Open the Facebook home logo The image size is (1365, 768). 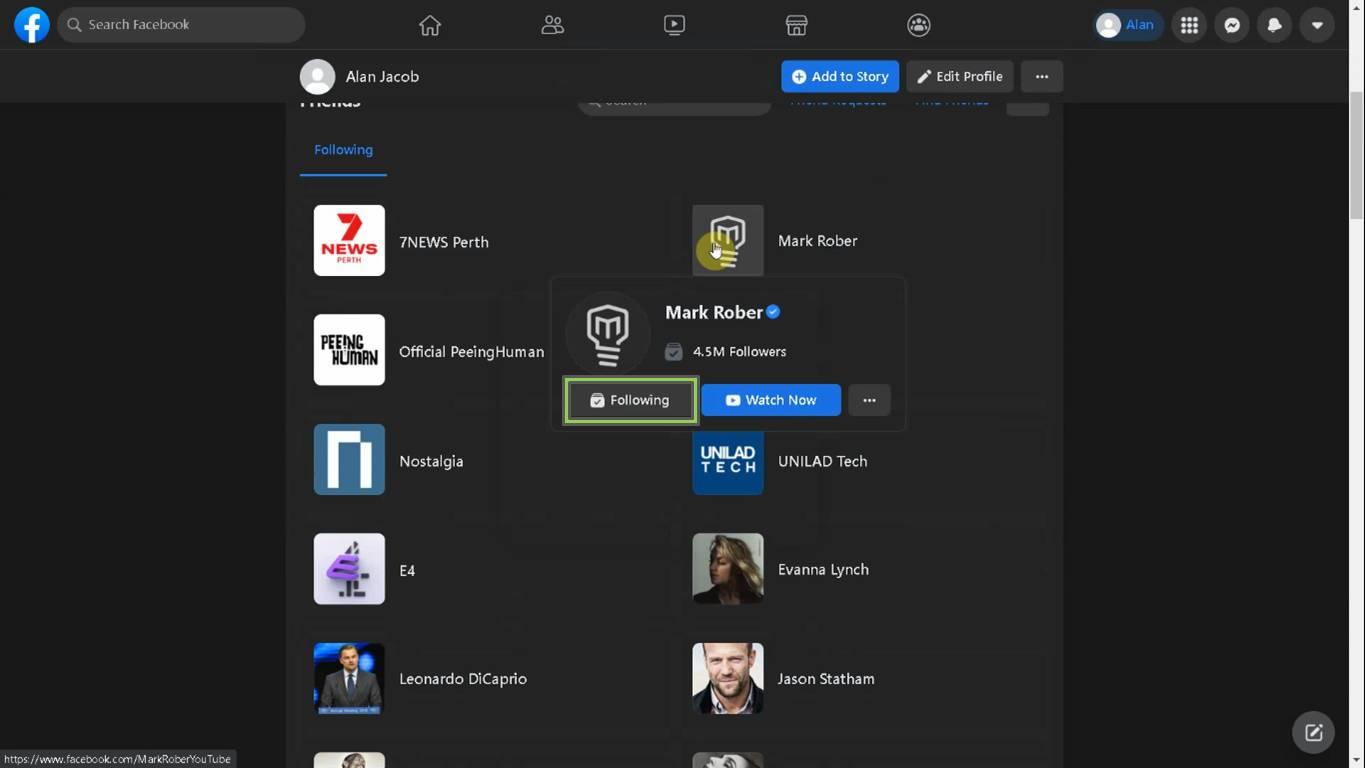(x=32, y=25)
